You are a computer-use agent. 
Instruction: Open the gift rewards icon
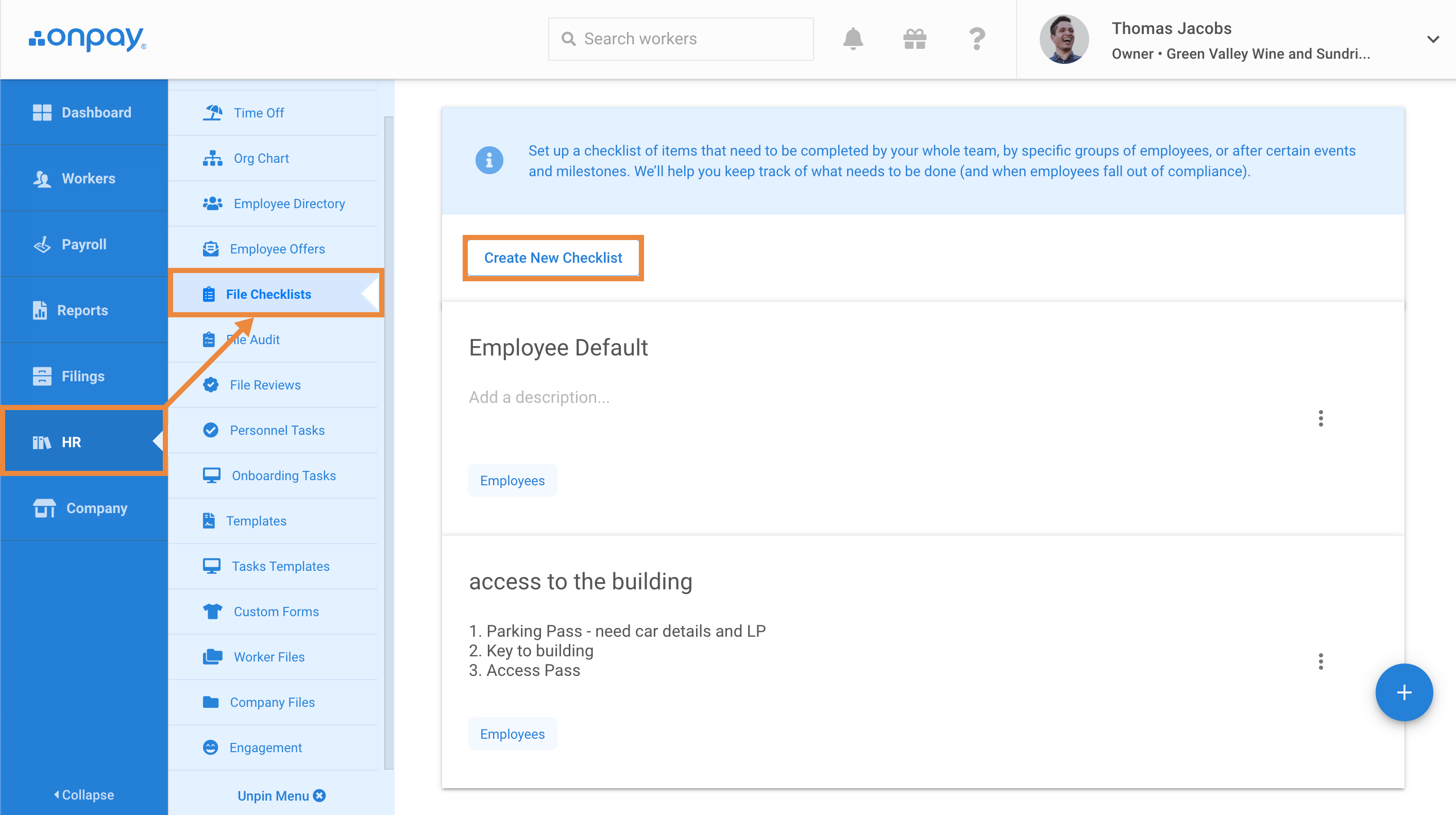coord(915,39)
